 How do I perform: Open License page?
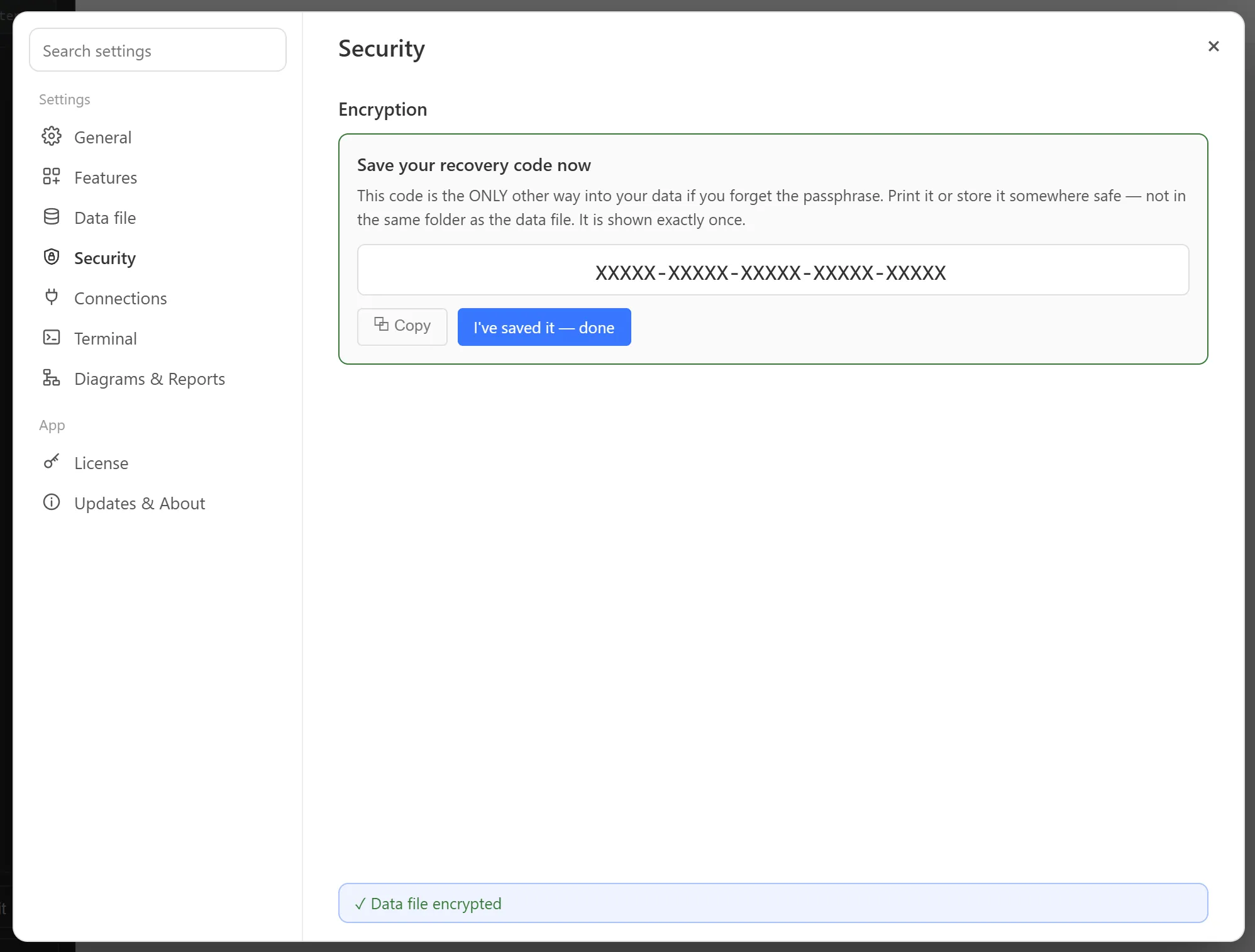[x=157, y=463]
